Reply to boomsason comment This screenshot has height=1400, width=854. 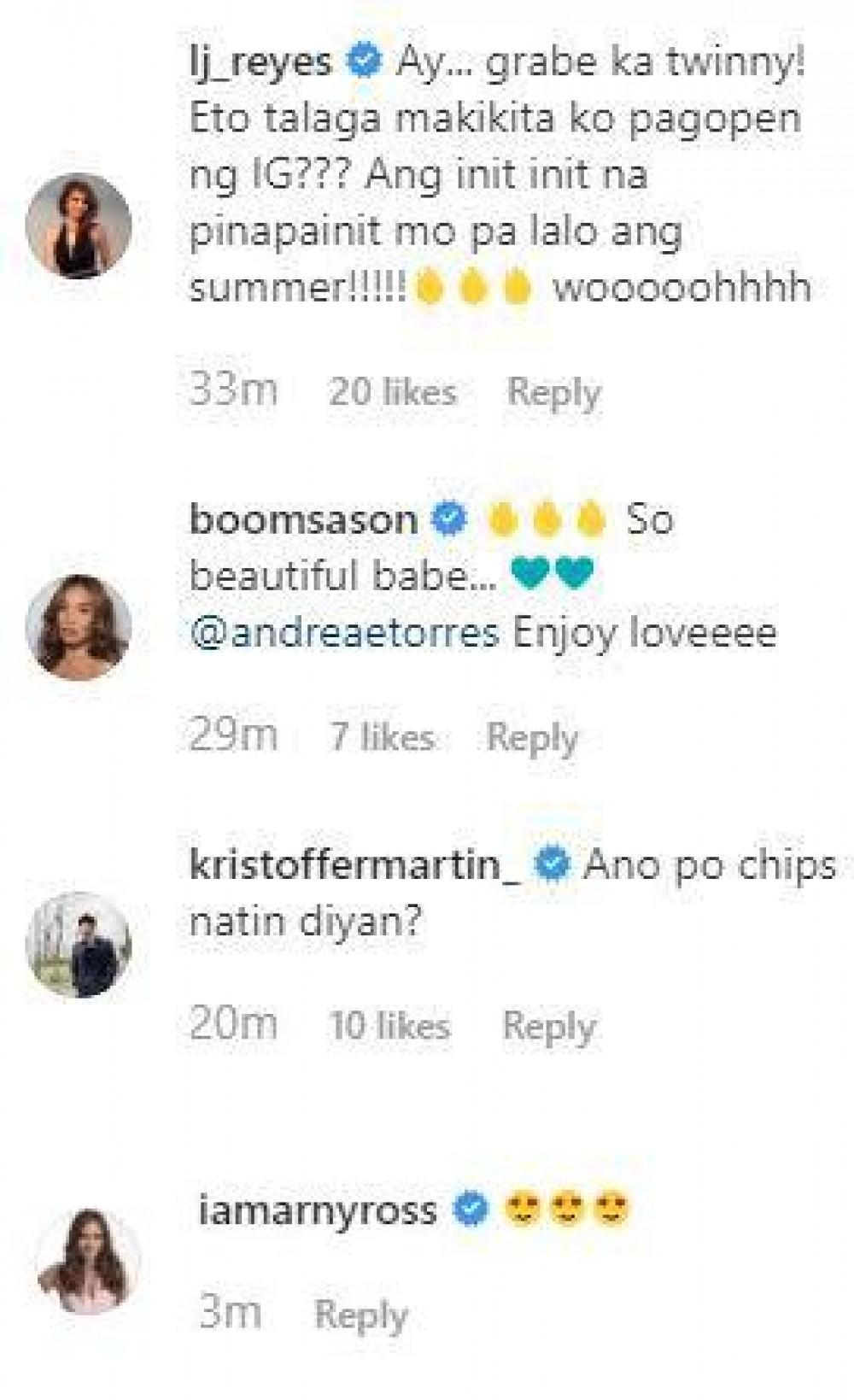(532, 737)
